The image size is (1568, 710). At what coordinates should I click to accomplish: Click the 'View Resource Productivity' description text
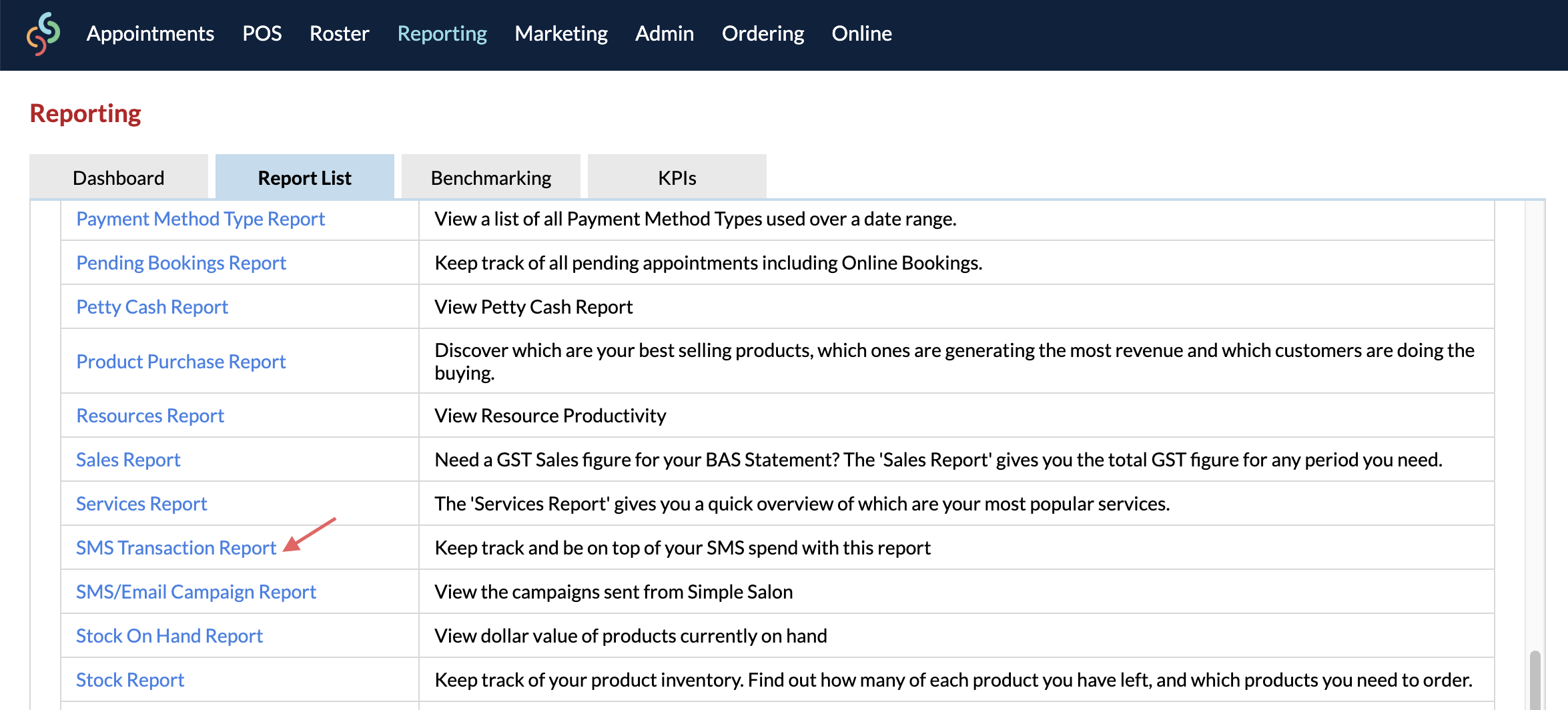tap(550, 416)
